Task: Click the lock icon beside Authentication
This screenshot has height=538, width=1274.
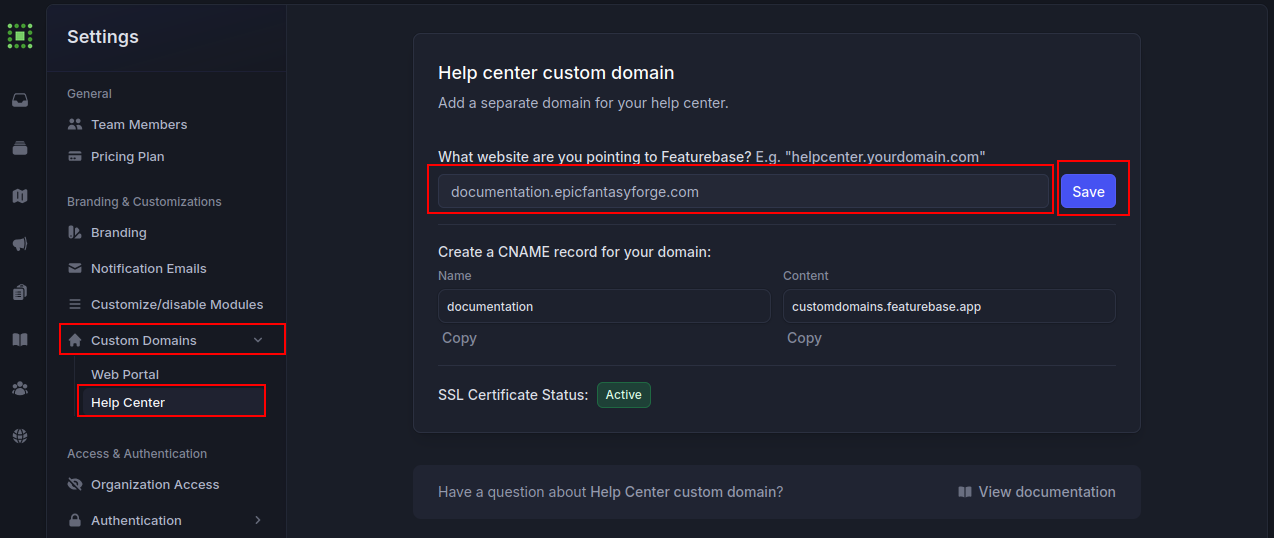Action: pyautogui.click(x=75, y=520)
